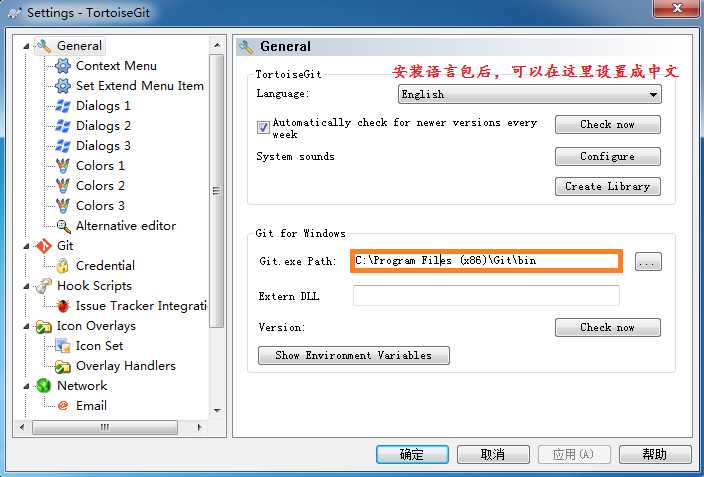
Task: Click the Set Extend Menu Item gear icon
Action: pos(62,86)
